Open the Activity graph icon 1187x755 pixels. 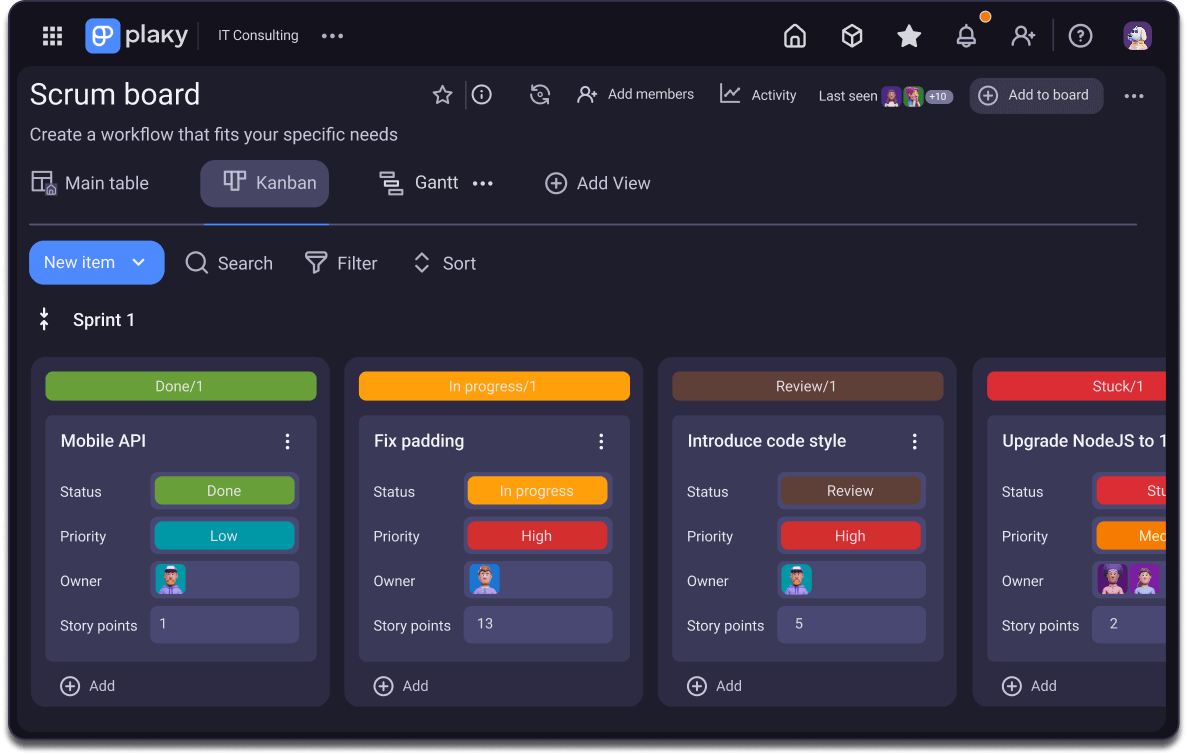click(x=733, y=93)
